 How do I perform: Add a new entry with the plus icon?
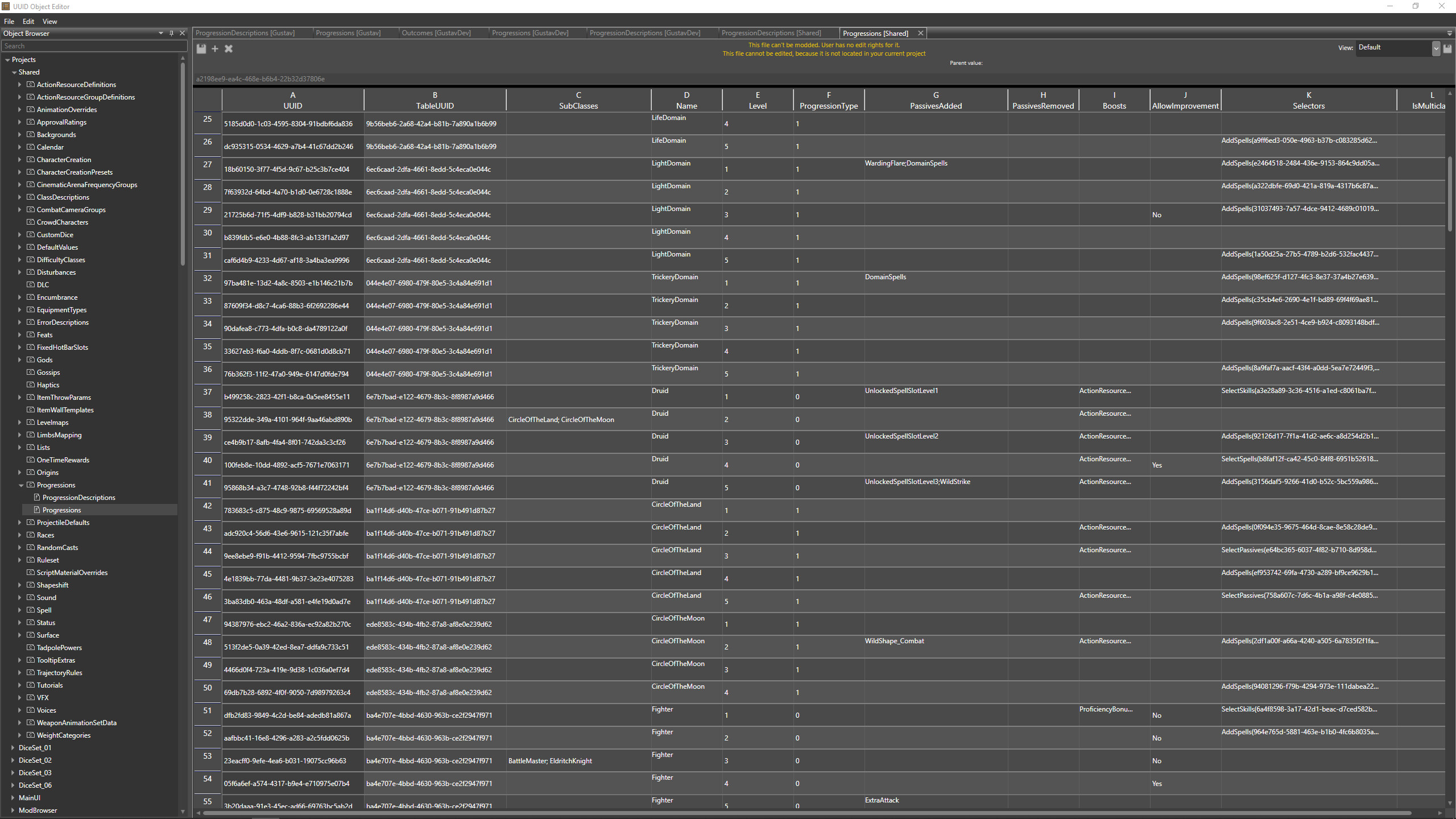[x=215, y=49]
